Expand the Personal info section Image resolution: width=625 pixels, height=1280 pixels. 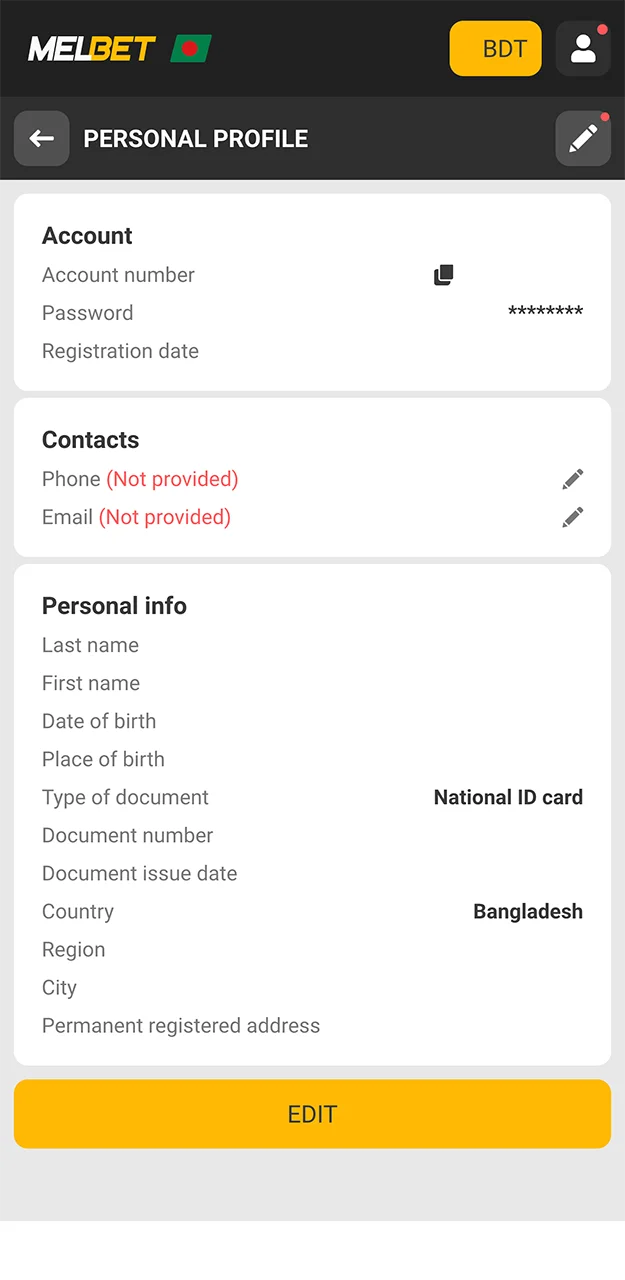(x=114, y=605)
